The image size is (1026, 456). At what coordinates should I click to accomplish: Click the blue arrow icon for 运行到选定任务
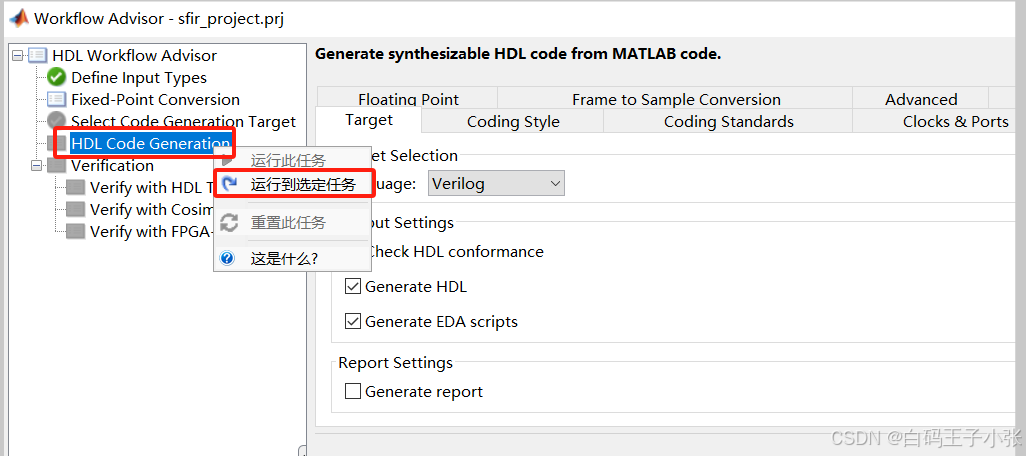[230, 184]
